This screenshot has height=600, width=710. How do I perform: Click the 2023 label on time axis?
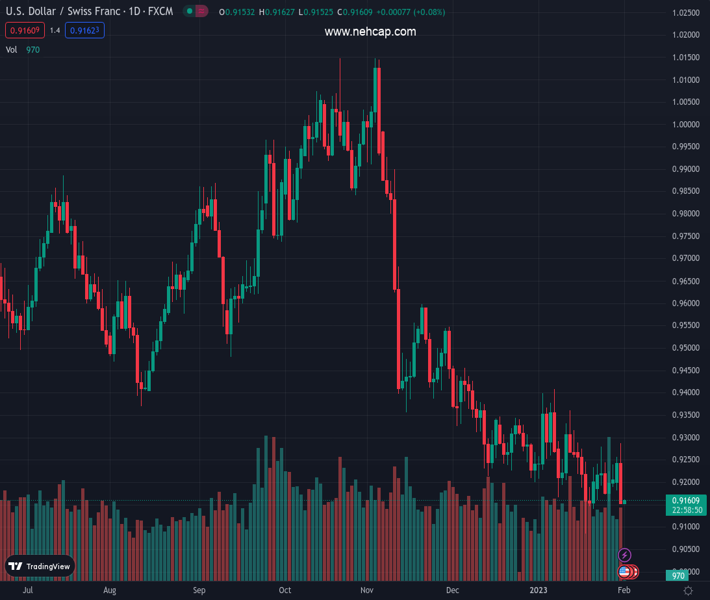click(x=538, y=591)
